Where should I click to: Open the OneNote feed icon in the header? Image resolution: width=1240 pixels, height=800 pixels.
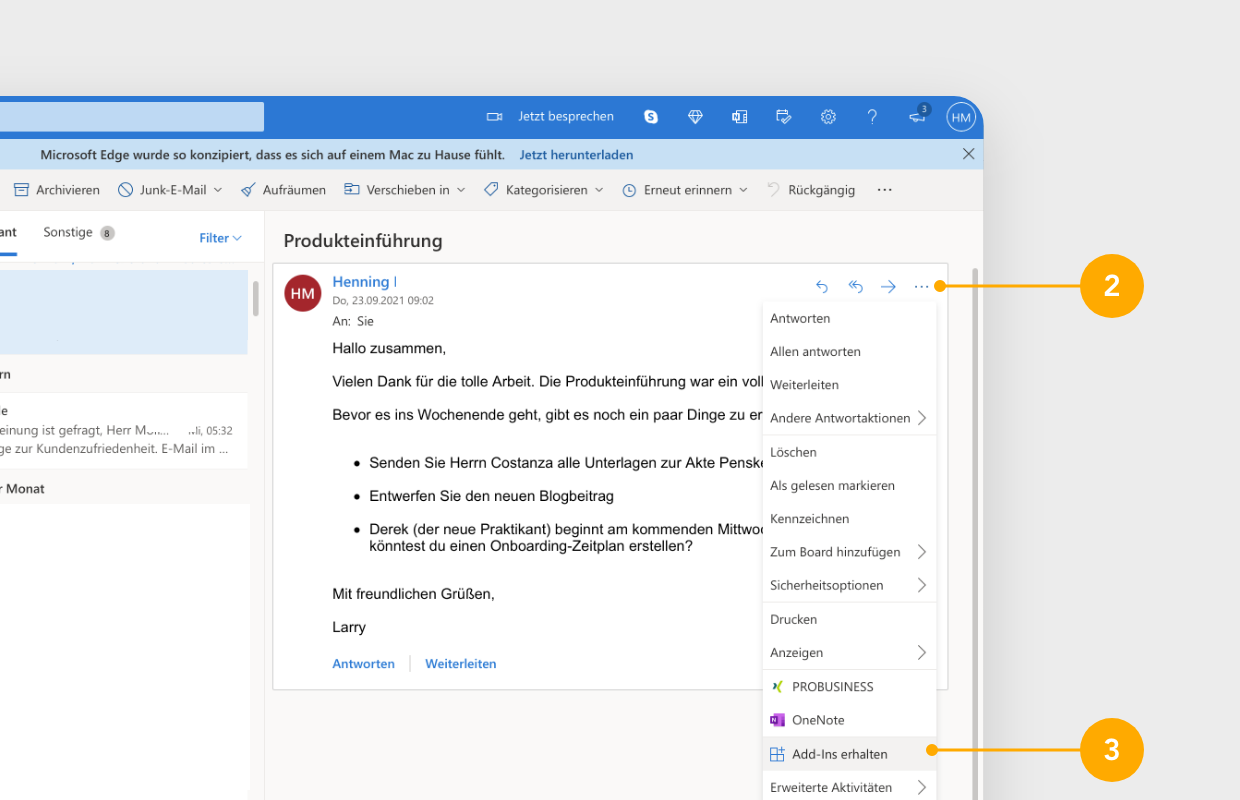tap(740, 117)
